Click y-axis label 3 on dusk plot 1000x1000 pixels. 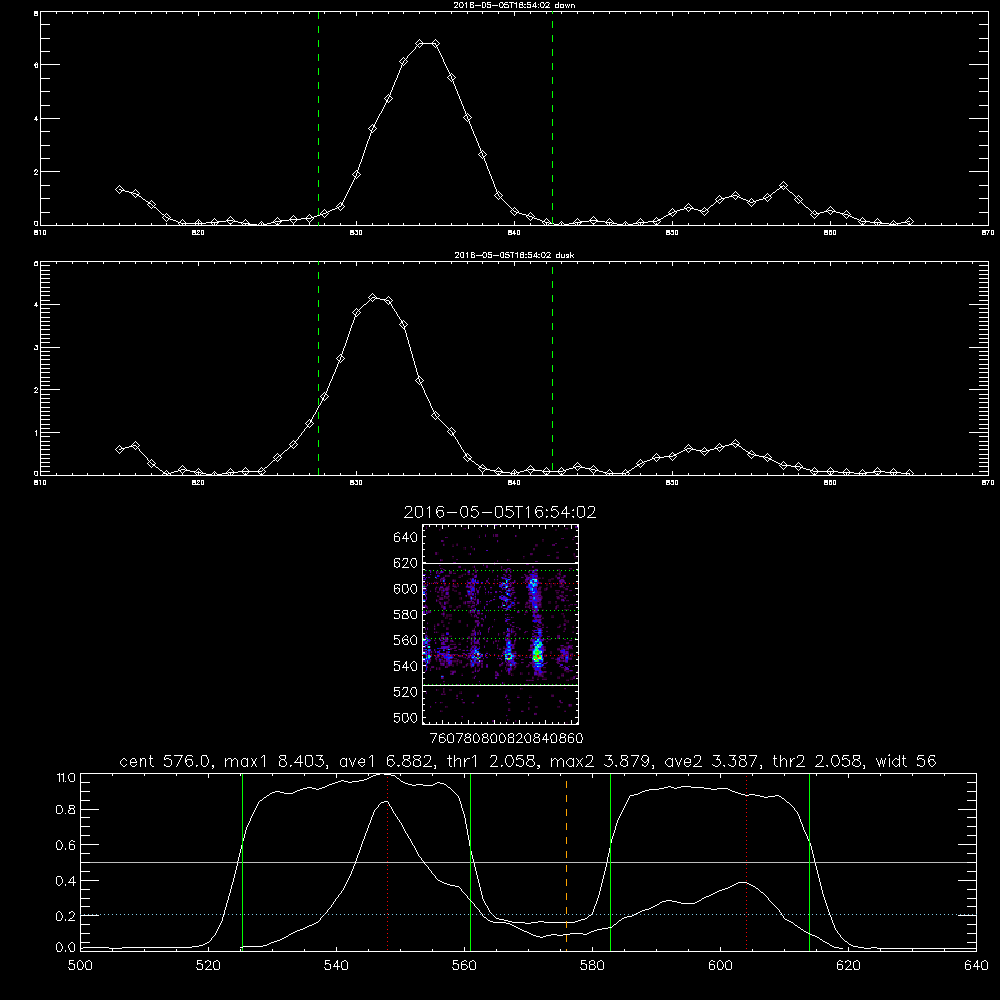36,348
